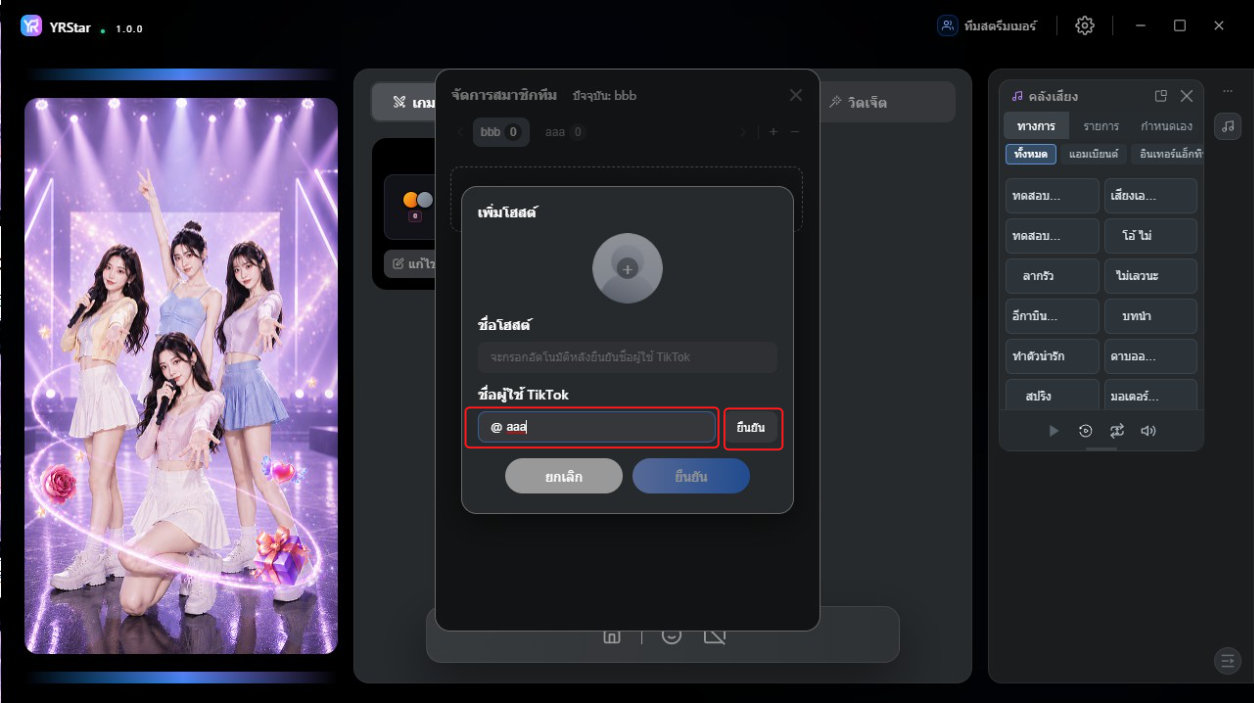Toggle the sound library volume icon
1254x703 pixels.
pos(1148,431)
